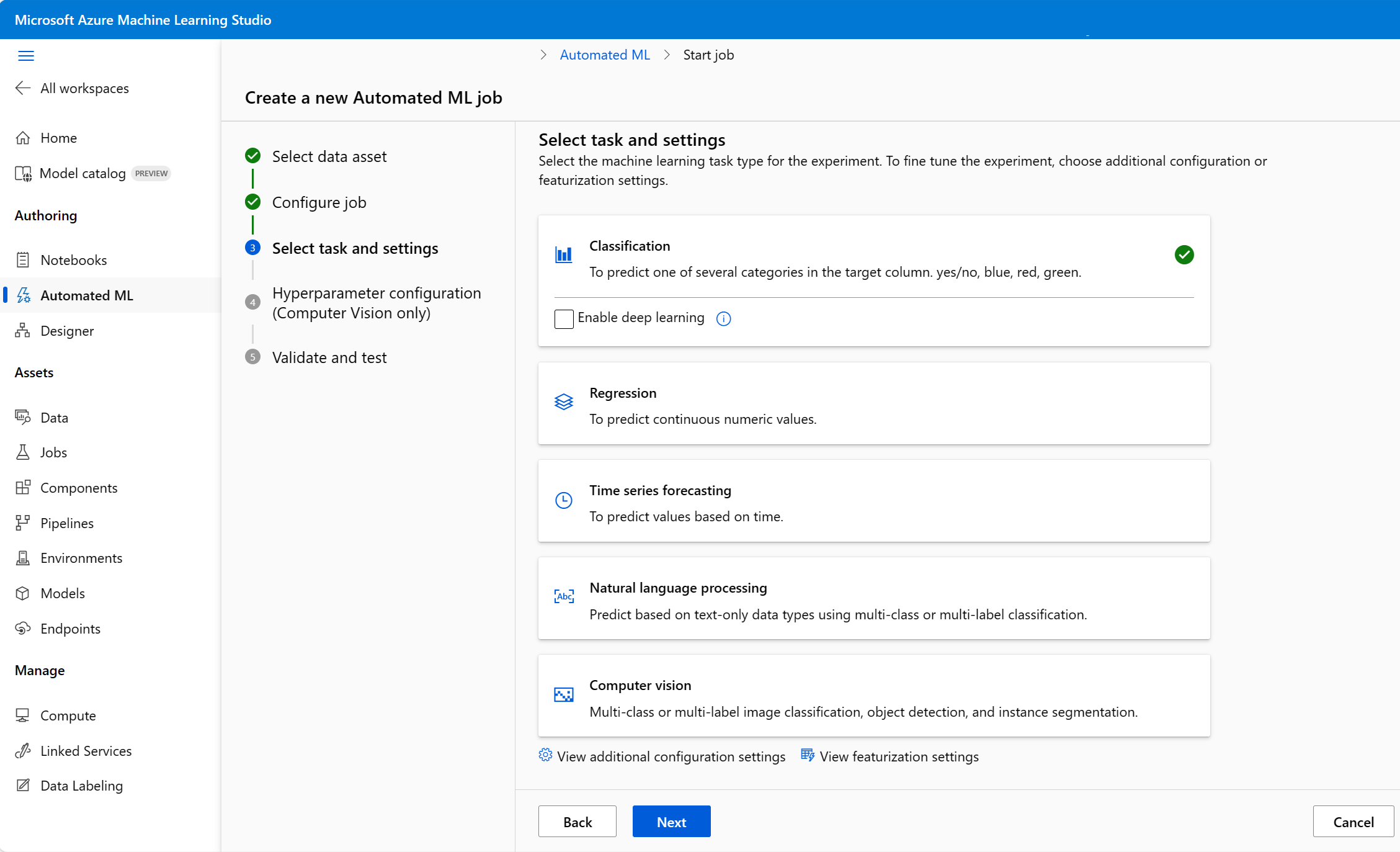Click the NLP Abc icon
The height and width of the screenshot is (852, 1400).
tap(564, 596)
